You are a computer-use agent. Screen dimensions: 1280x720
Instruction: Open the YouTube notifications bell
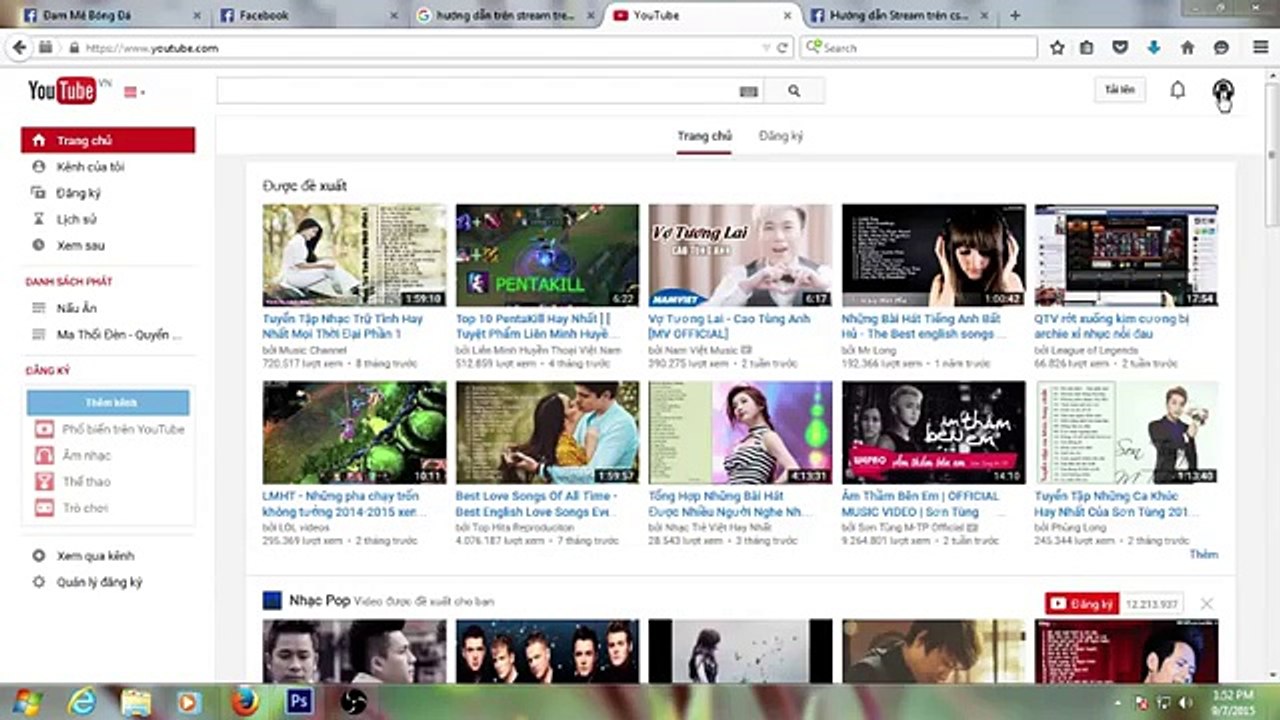[1178, 90]
